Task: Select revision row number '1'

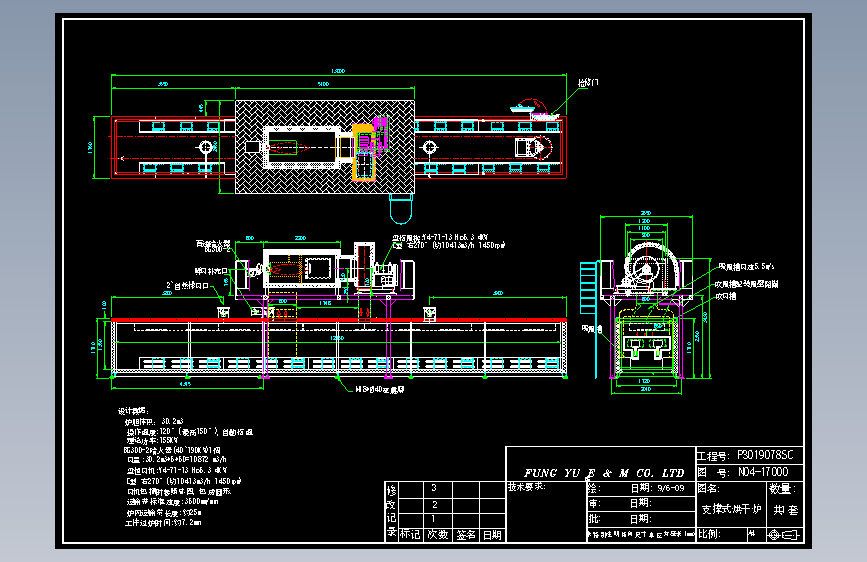Action: [433, 519]
